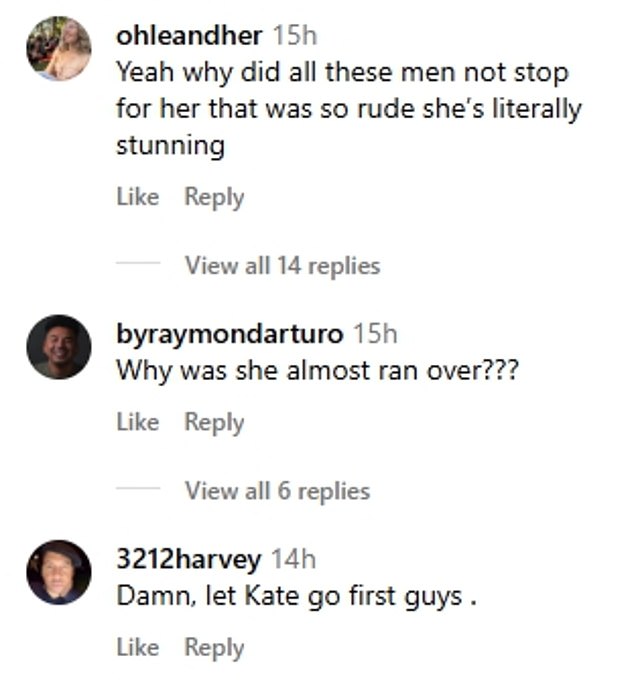
Task: Reply to byraymondarturo's comment
Action: click(x=213, y=422)
